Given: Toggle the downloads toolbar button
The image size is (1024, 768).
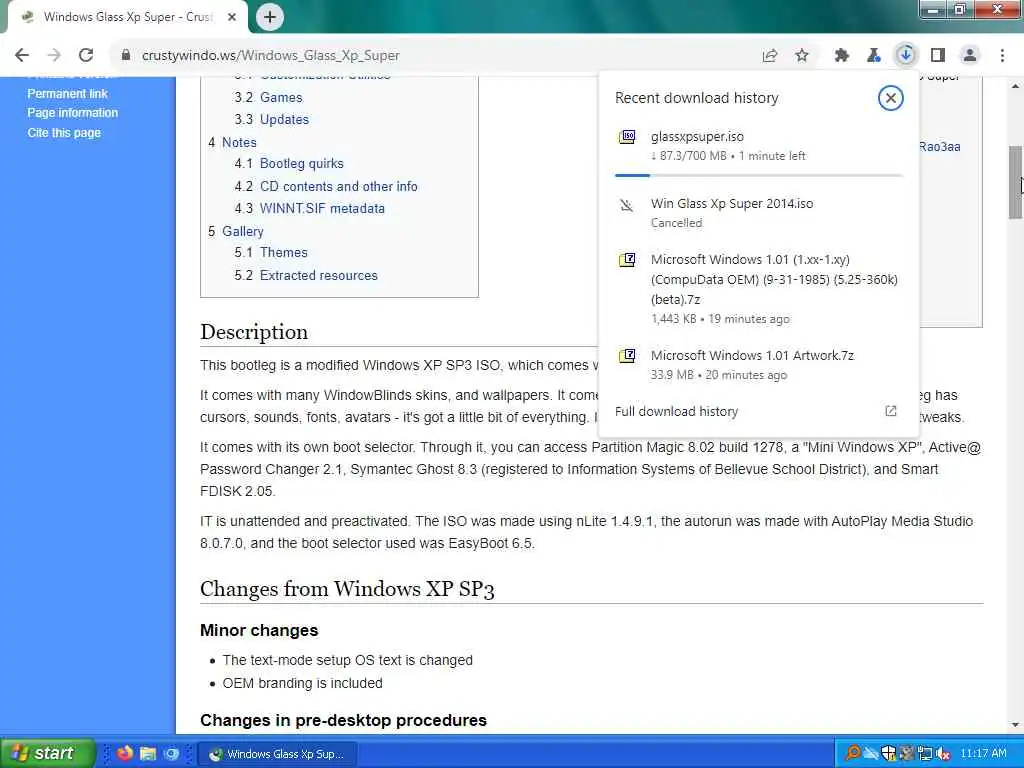Looking at the screenshot, I should tap(906, 55).
